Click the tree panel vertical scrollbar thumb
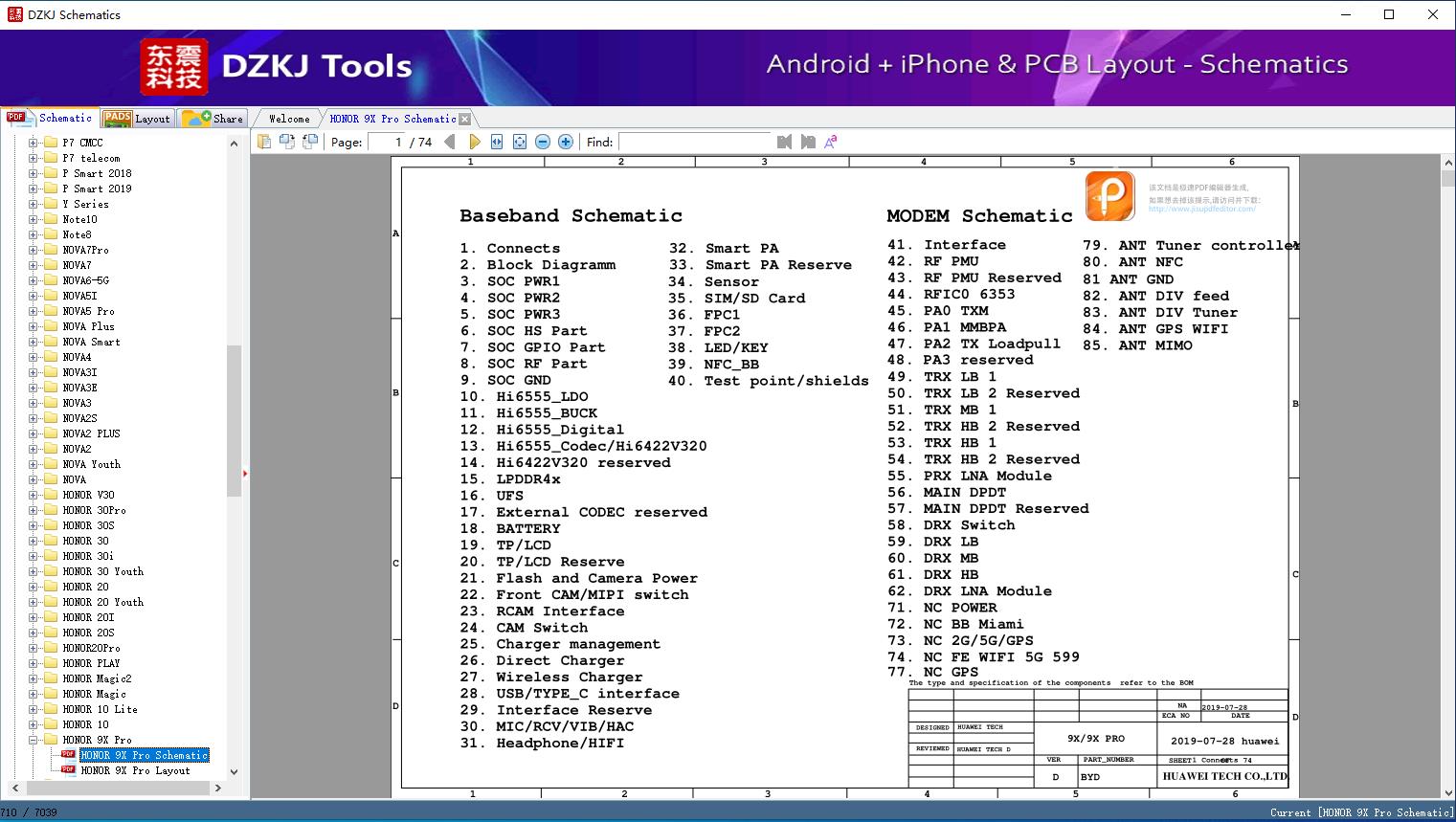Image resolution: width=1456 pixels, height=822 pixels. click(234, 421)
